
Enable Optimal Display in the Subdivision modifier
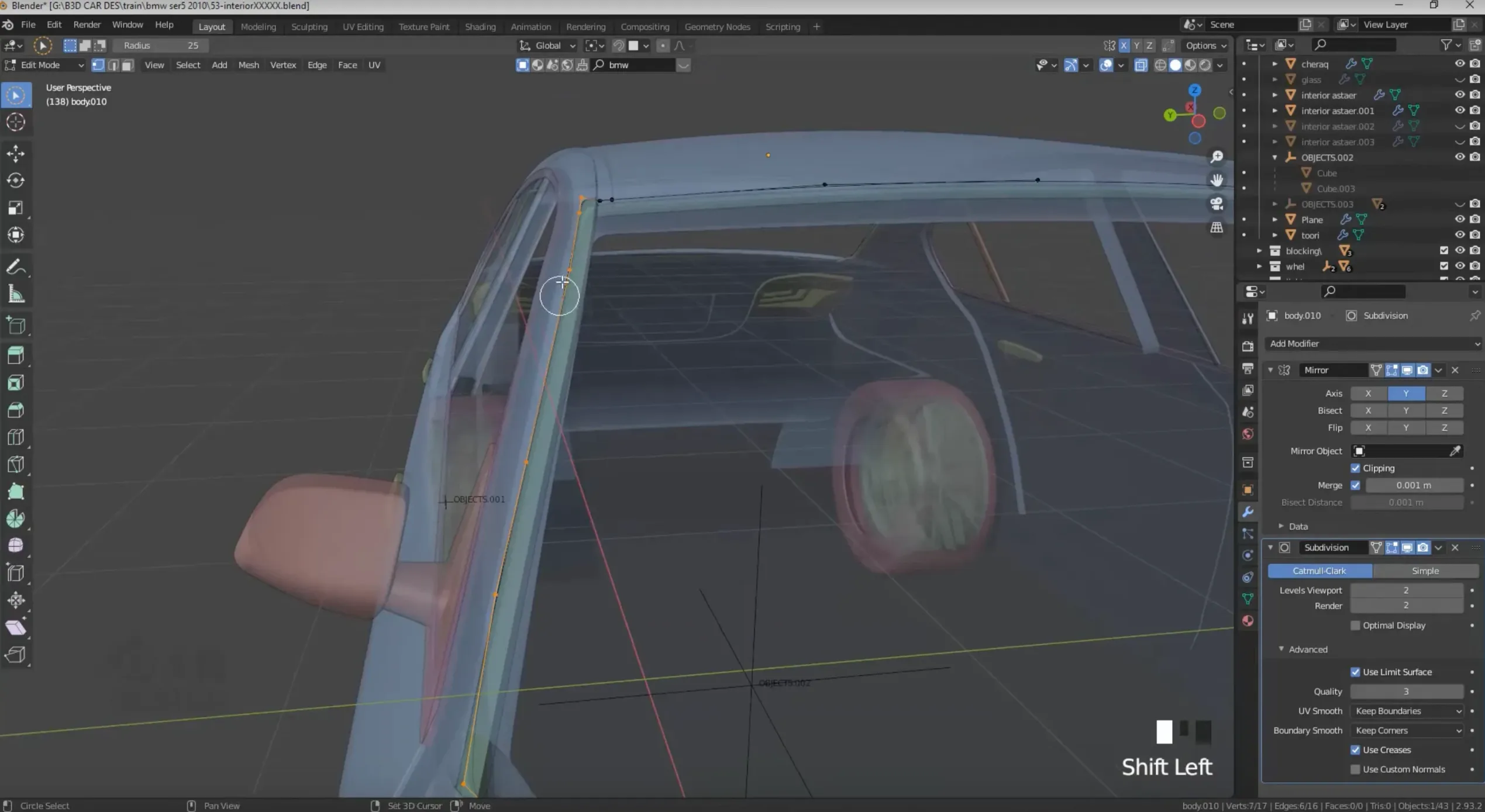1356,625
